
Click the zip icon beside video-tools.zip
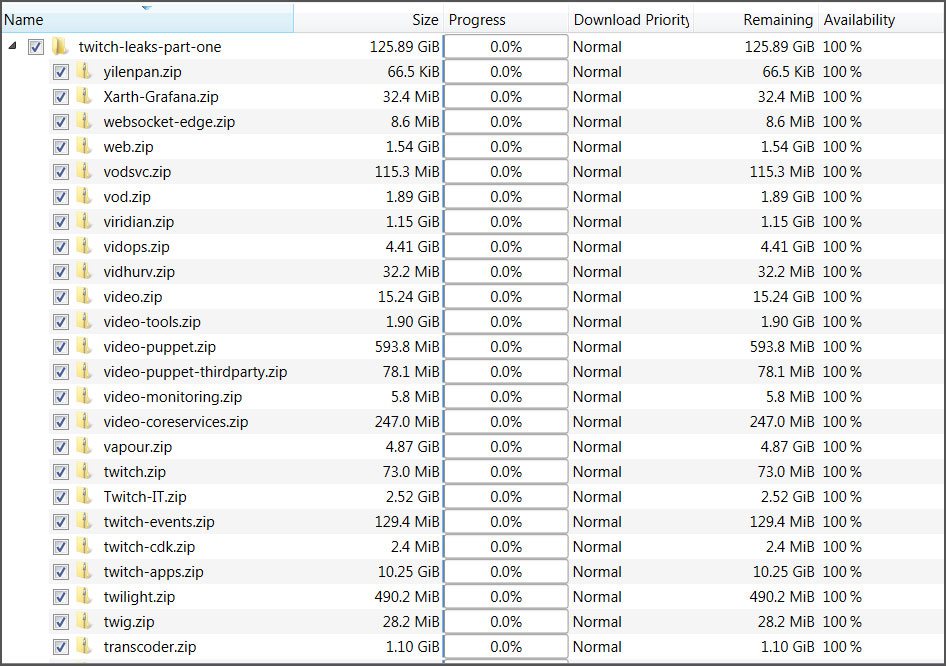click(84, 322)
